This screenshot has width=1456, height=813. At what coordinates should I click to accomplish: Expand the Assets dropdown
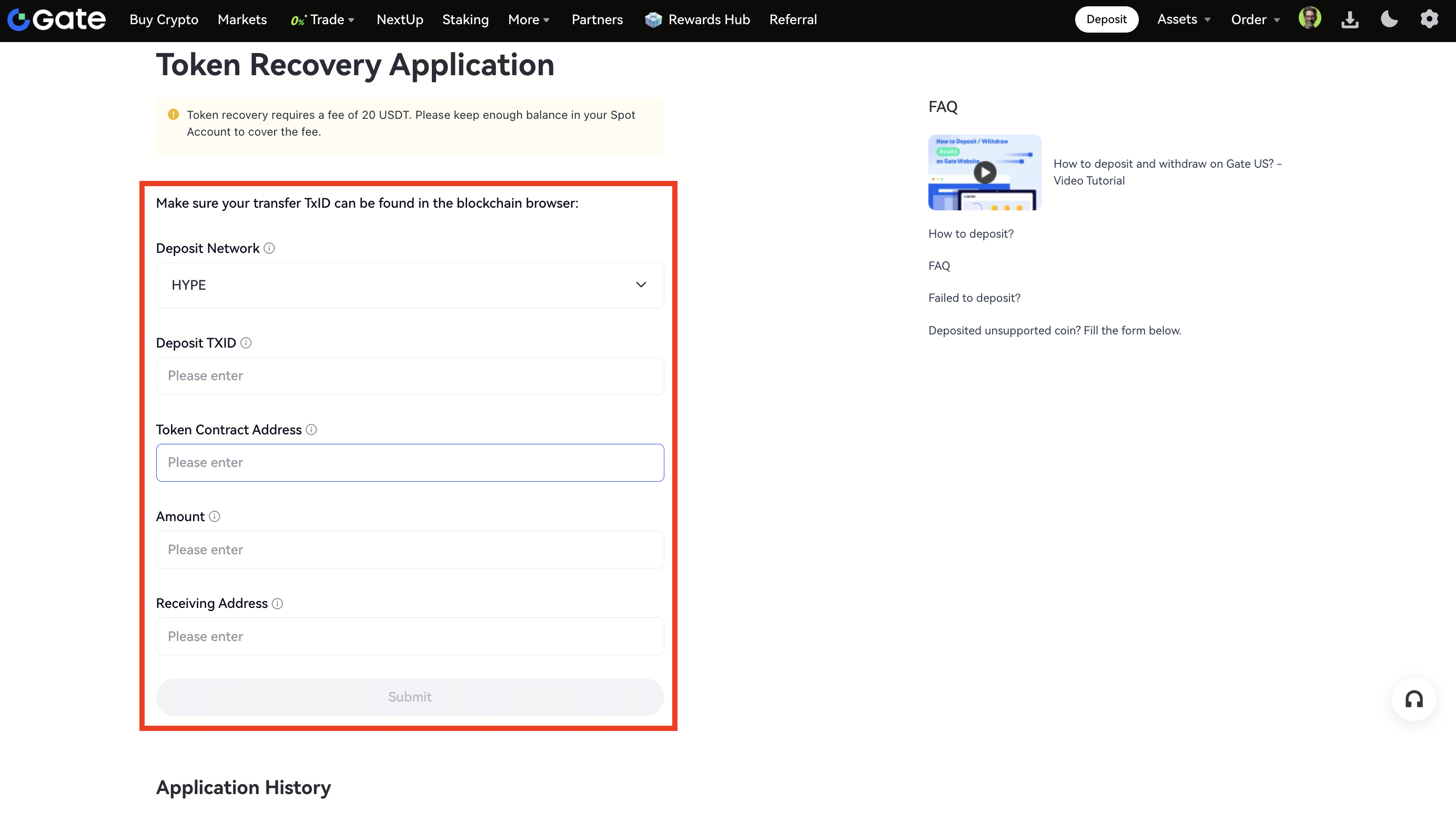coord(1184,20)
